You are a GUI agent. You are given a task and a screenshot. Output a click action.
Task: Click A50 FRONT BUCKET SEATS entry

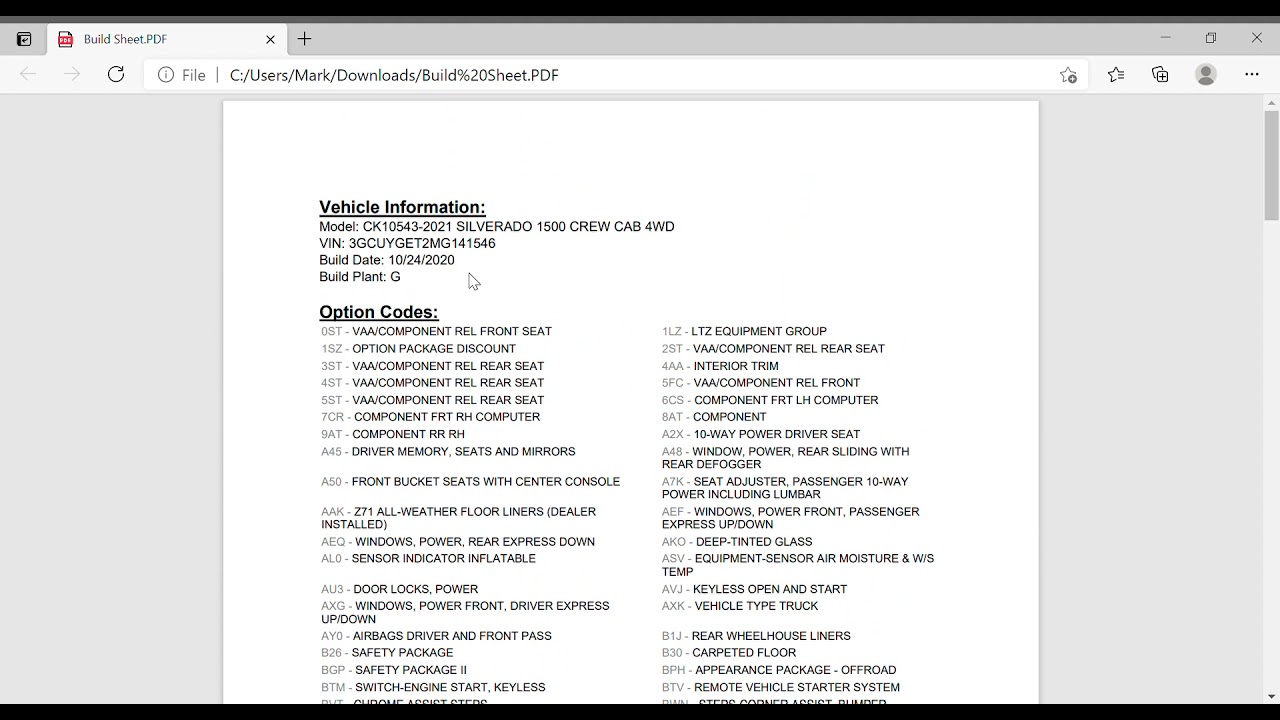point(470,481)
